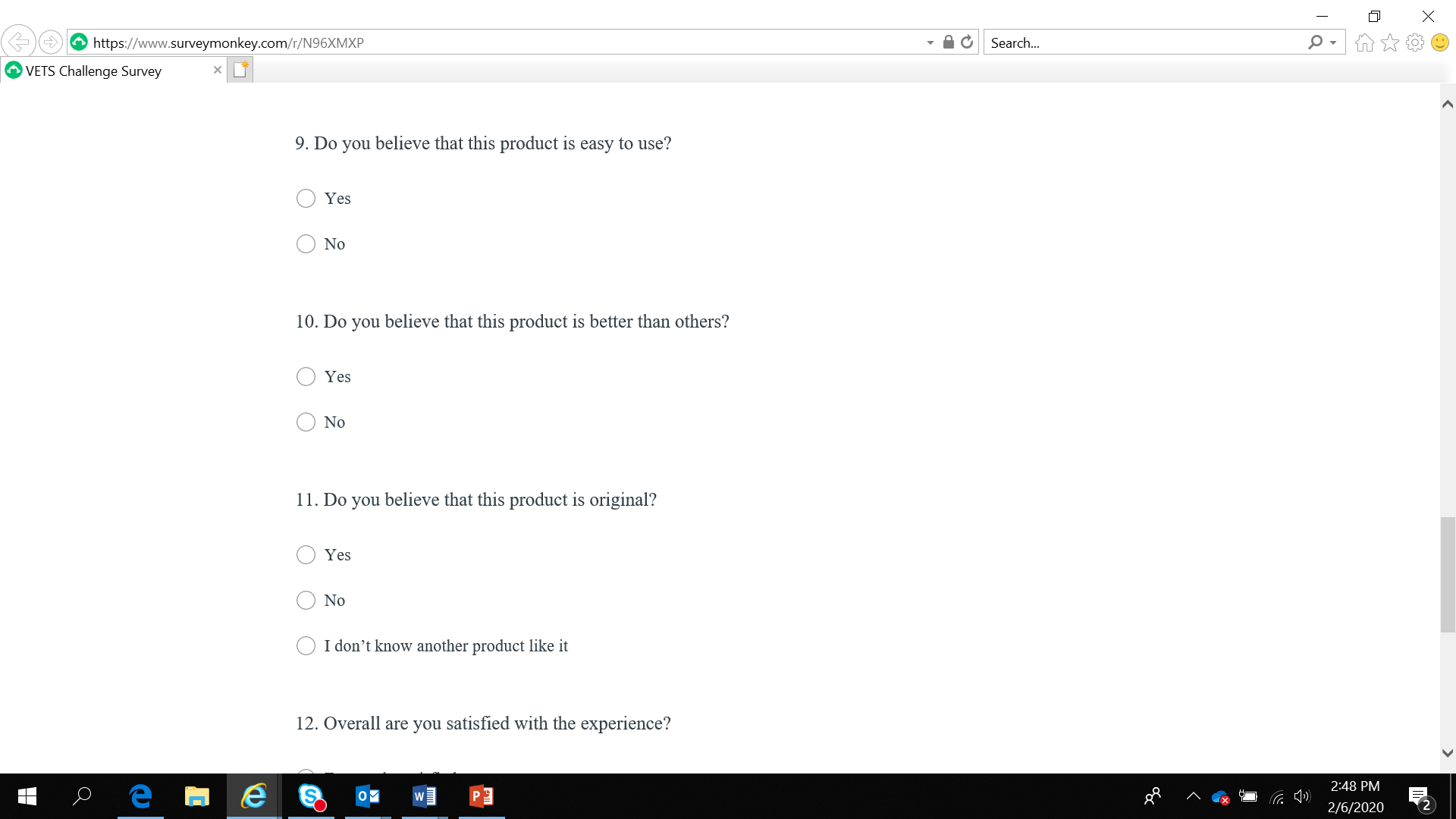Expand the address bar autocomplete dropdown
Image resolution: width=1456 pixels, height=819 pixels.
click(x=930, y=43)
